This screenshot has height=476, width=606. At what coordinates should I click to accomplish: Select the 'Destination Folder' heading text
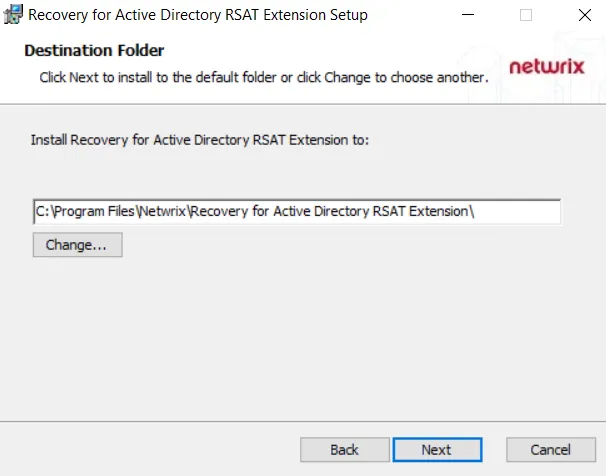[x=94, y=51]
